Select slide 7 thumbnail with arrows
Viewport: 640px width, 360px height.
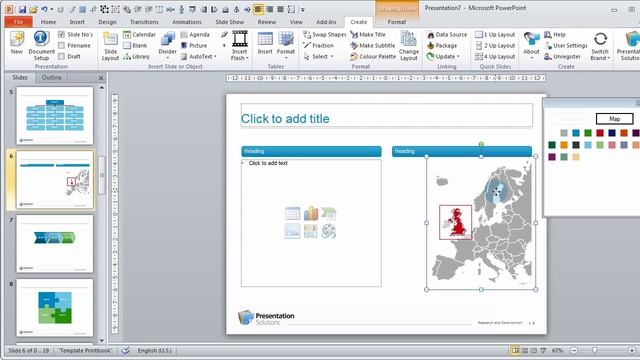55,244
